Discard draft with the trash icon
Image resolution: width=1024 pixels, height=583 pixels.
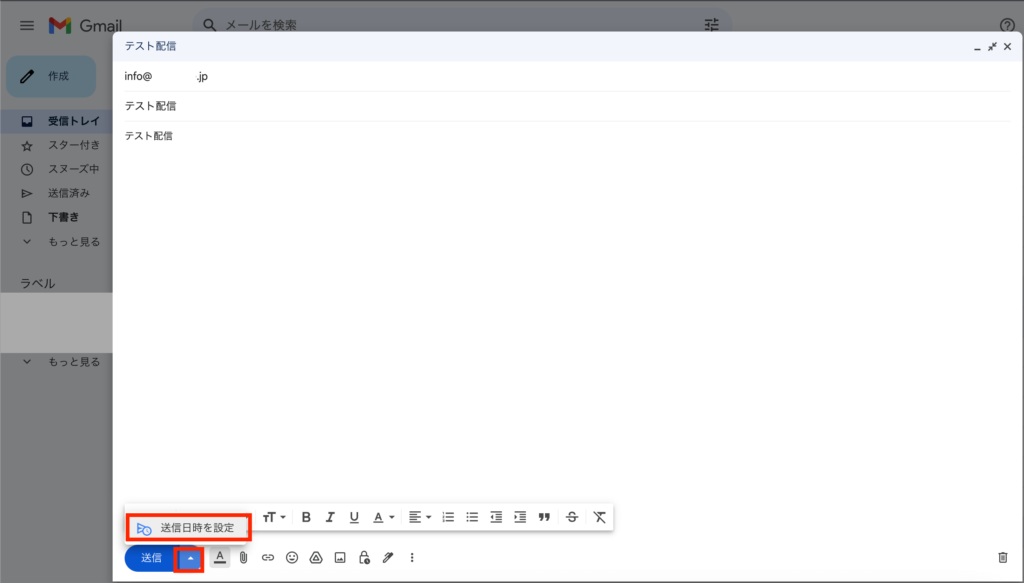pos(1003,558)
